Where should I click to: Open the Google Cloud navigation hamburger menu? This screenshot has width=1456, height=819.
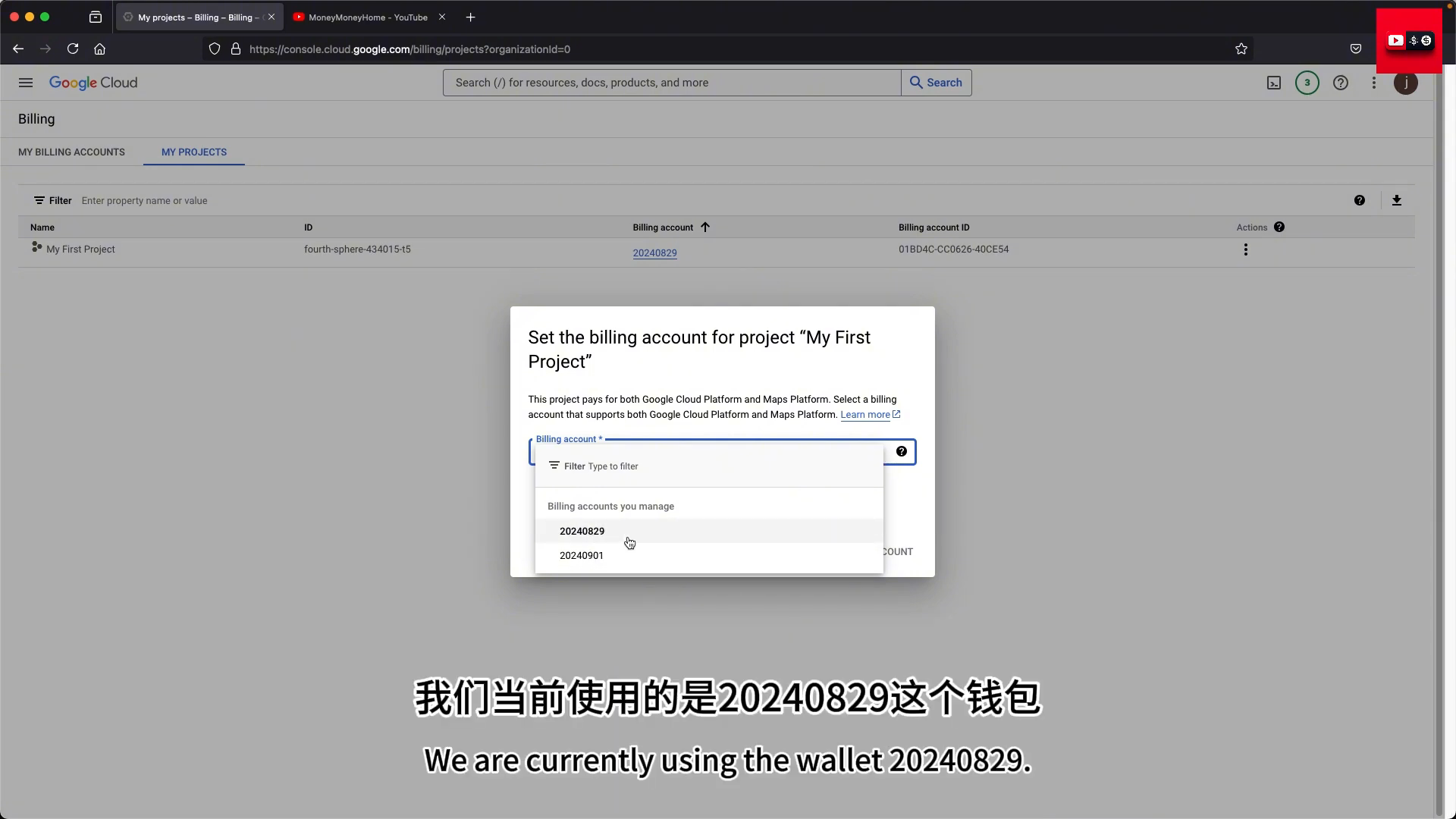[x=26, y=83]
